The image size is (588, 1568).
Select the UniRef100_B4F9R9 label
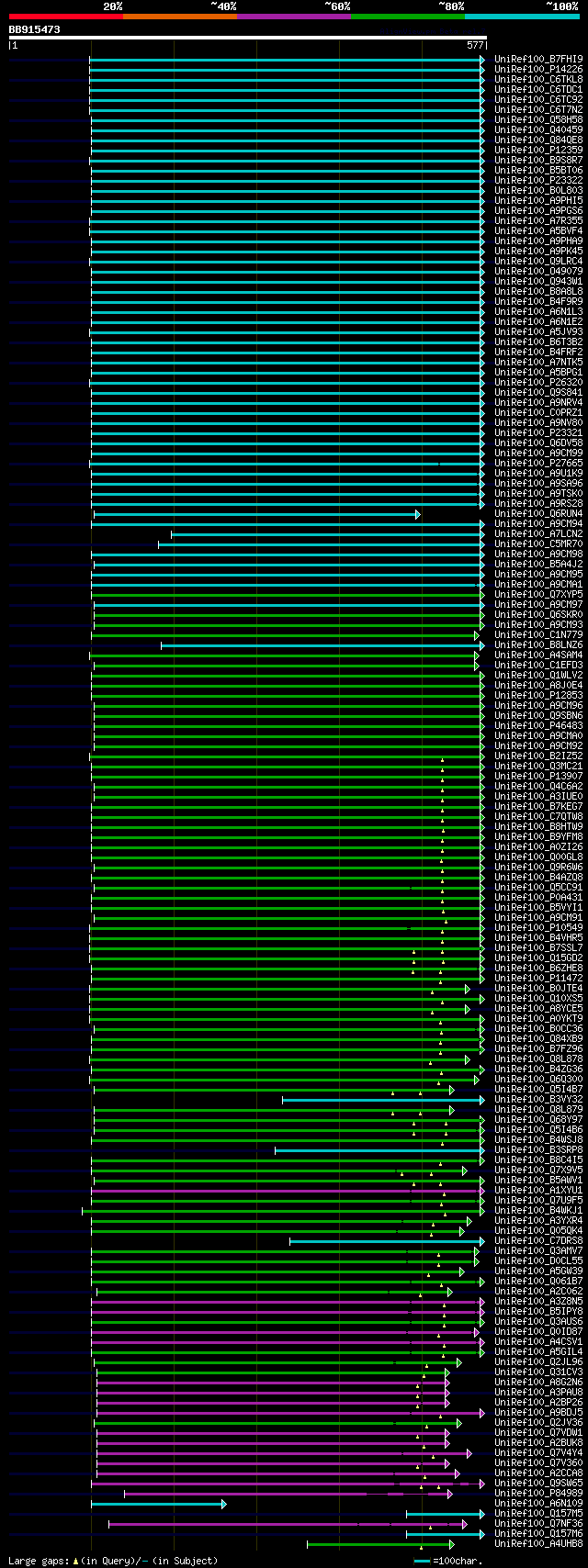tap(538, 301)
